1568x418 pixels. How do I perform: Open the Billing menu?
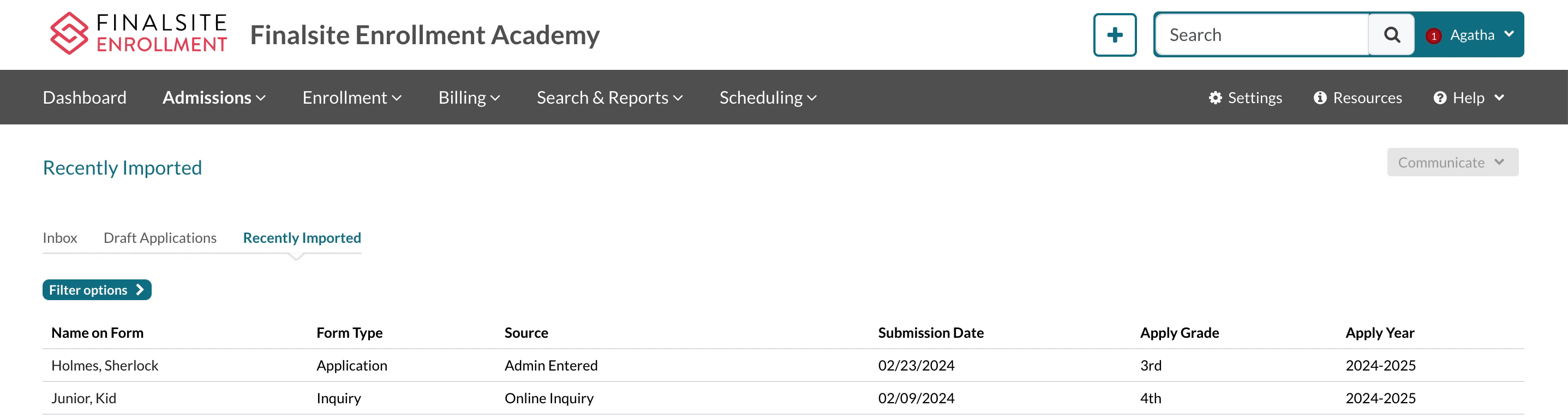(x=469, y=98)
